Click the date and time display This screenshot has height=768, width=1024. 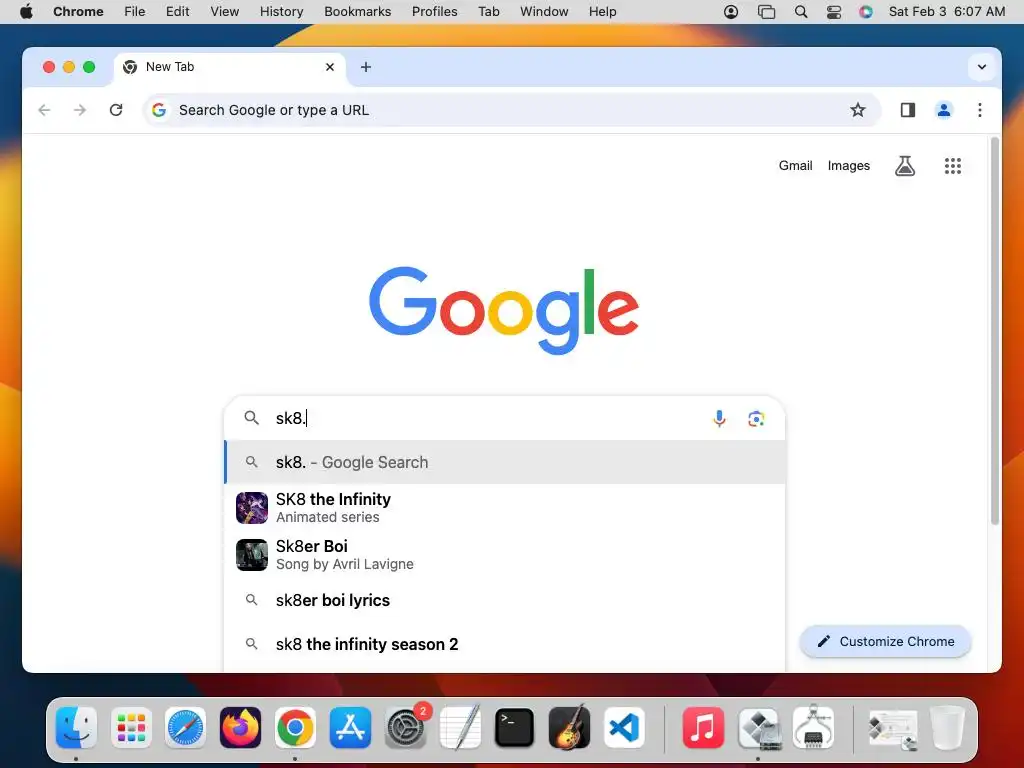947,12
